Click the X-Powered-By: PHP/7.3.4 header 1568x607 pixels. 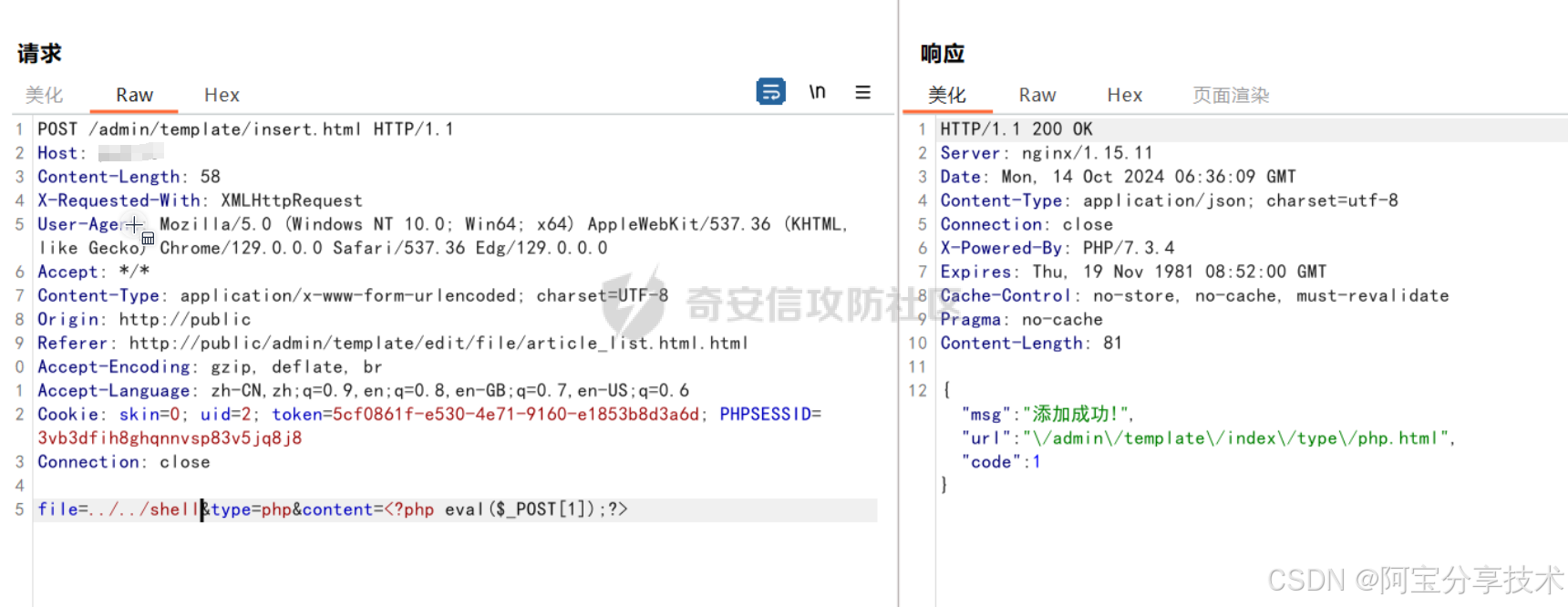click(1057, 248)
